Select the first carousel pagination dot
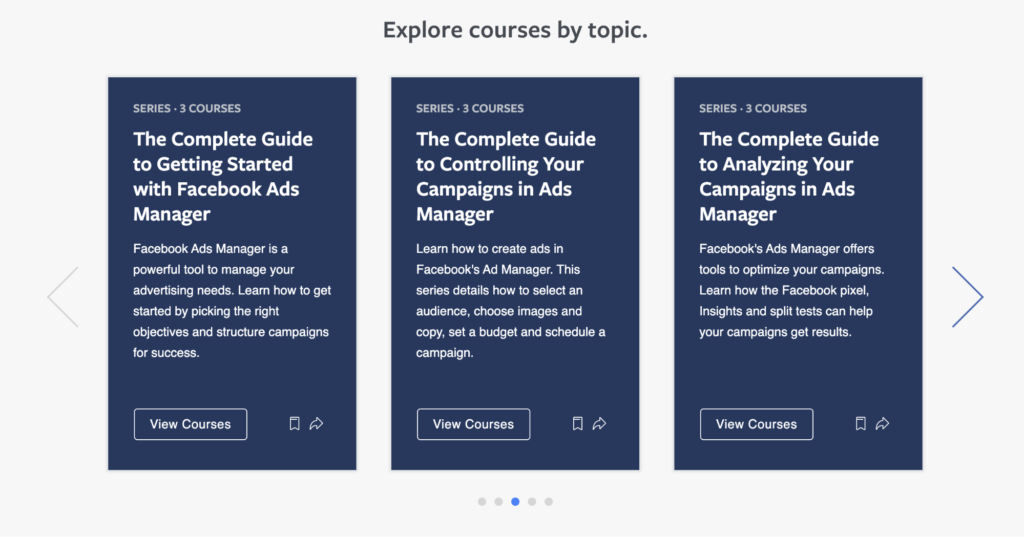 pos(482,502)
